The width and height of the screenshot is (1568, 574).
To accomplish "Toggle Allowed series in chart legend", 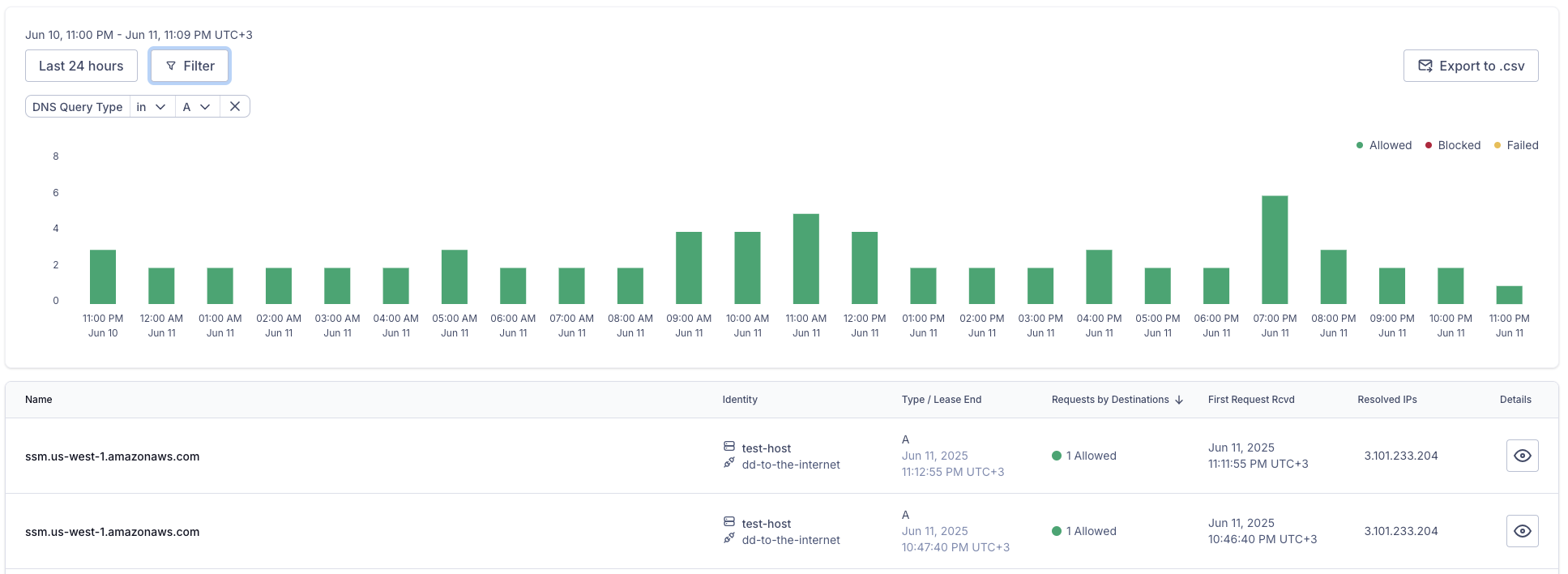I will coord(1383,145).
